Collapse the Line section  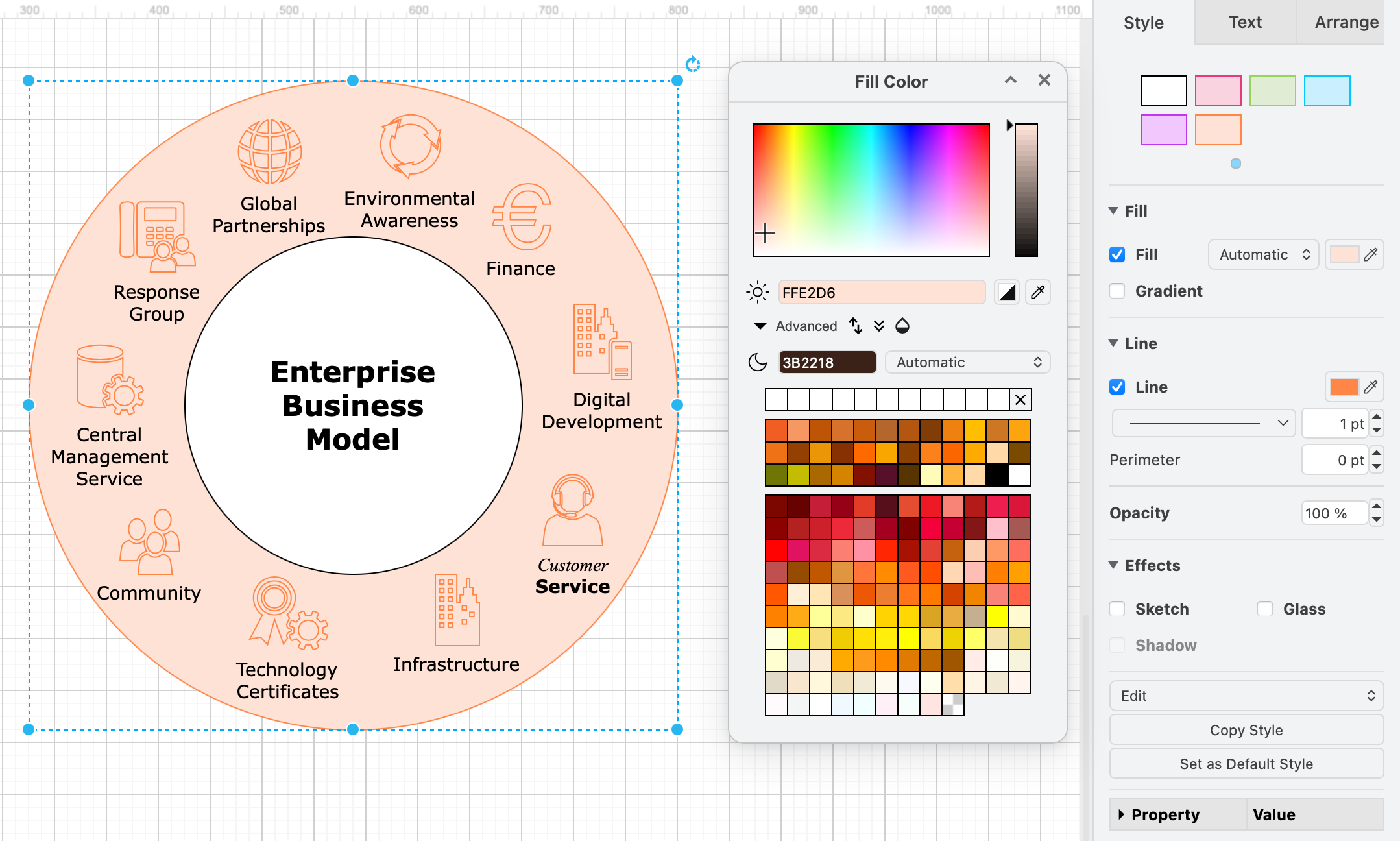(1113, 343)
